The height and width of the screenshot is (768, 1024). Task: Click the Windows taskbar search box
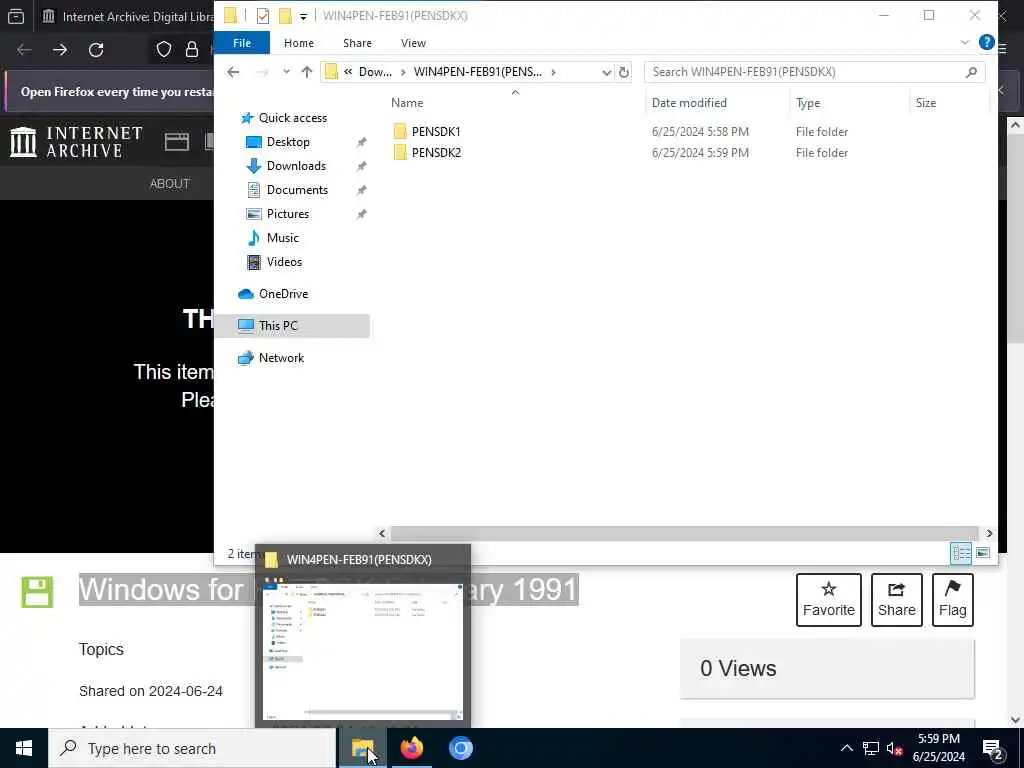[192, 748]
